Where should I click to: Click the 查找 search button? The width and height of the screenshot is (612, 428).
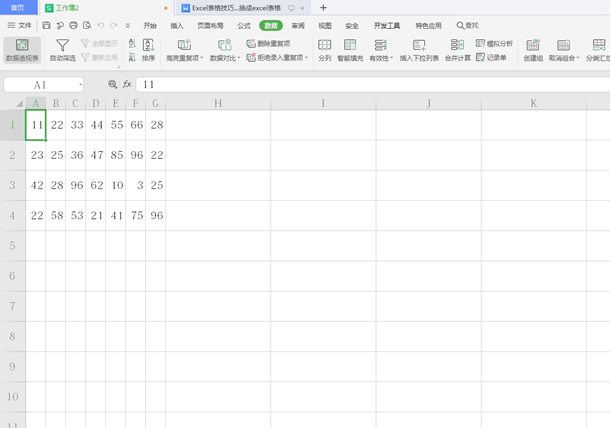468,26
